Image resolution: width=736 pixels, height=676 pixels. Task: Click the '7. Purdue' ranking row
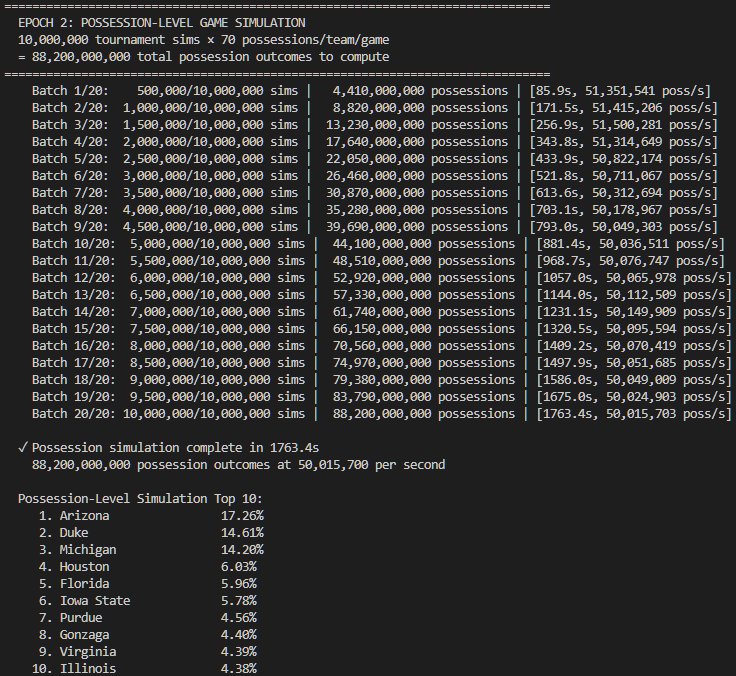pyautogui.click(x=148, y=618)
